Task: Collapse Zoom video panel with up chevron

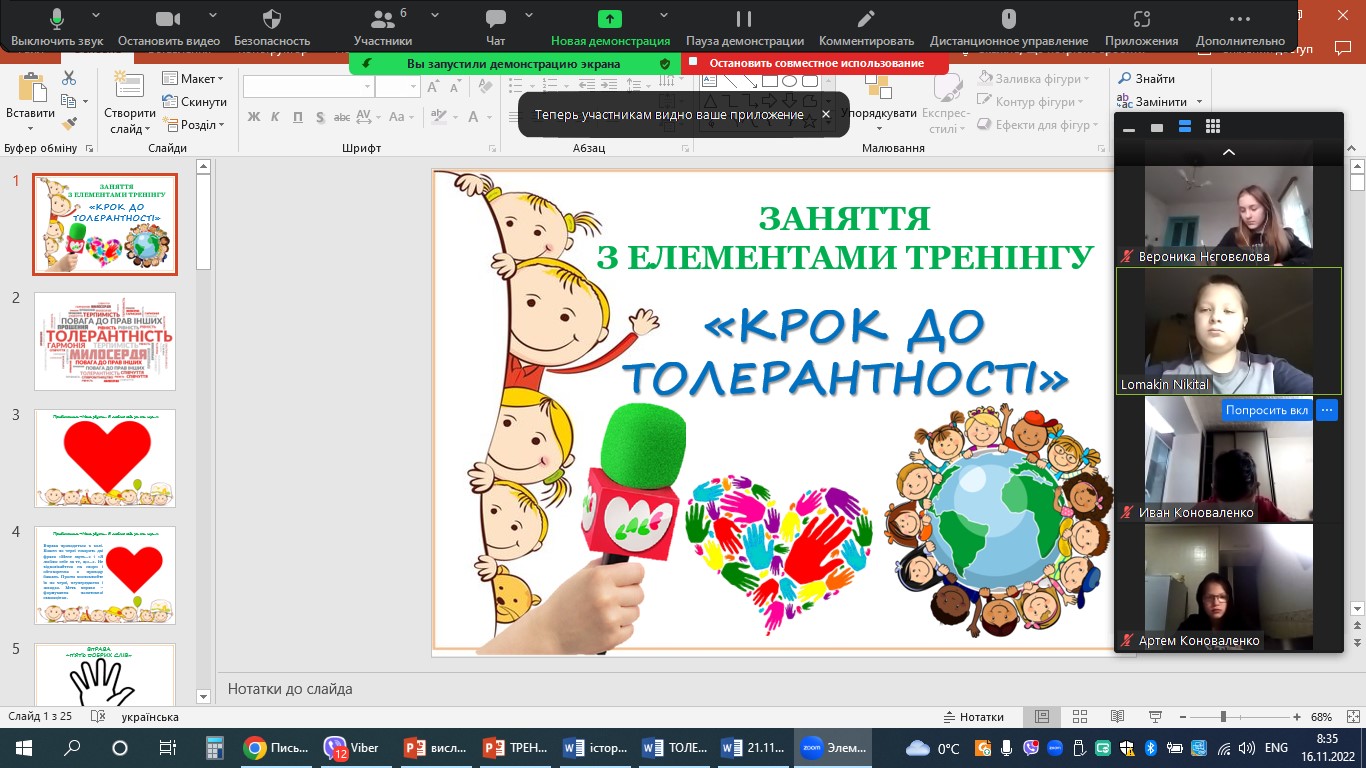Action: point(1229,152)
